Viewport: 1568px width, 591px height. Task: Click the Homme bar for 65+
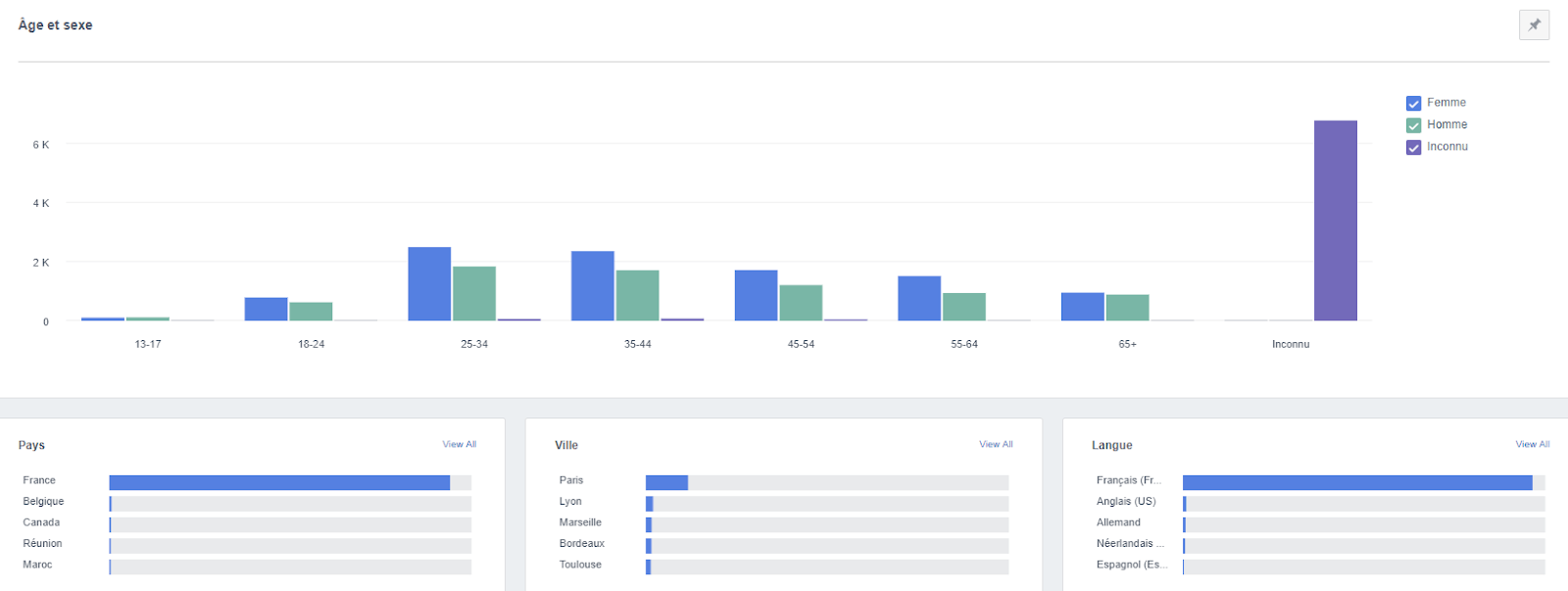[1127, 308]
